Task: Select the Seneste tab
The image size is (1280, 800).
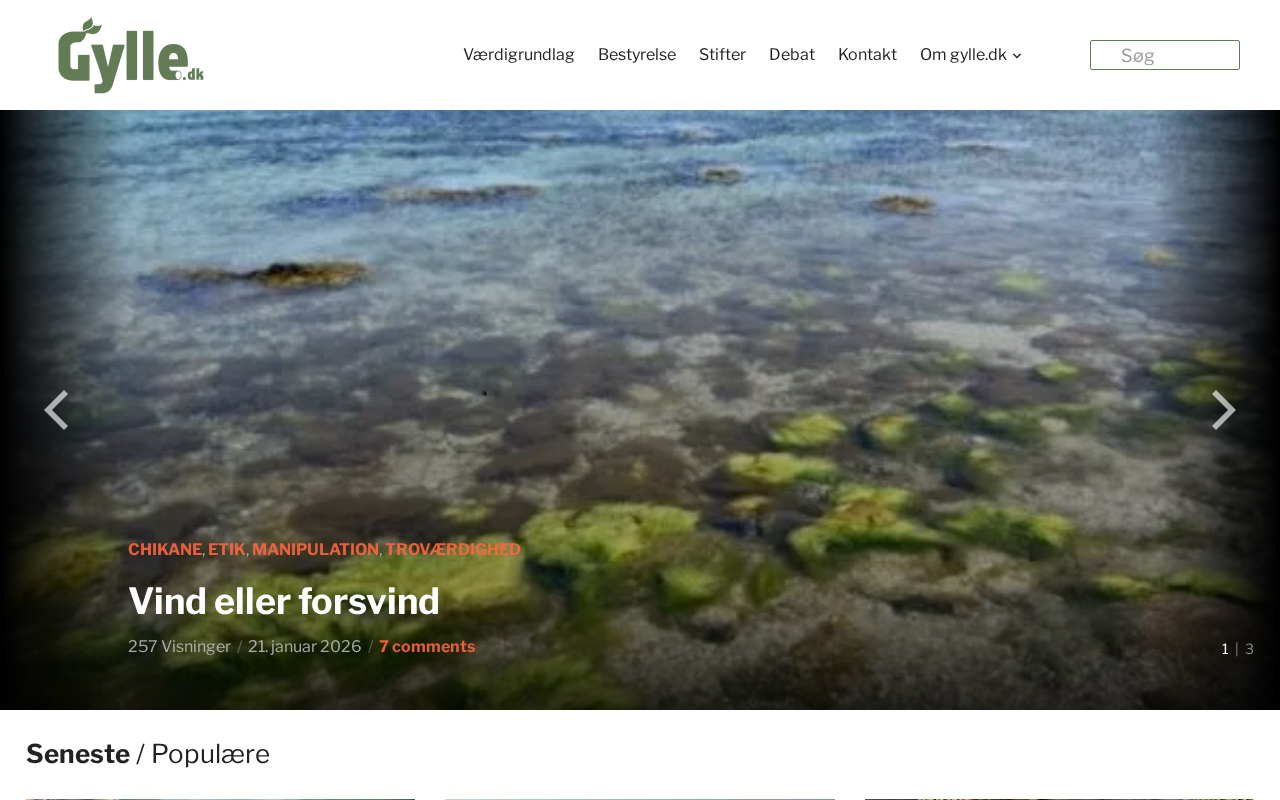Action: coord(78,754)
